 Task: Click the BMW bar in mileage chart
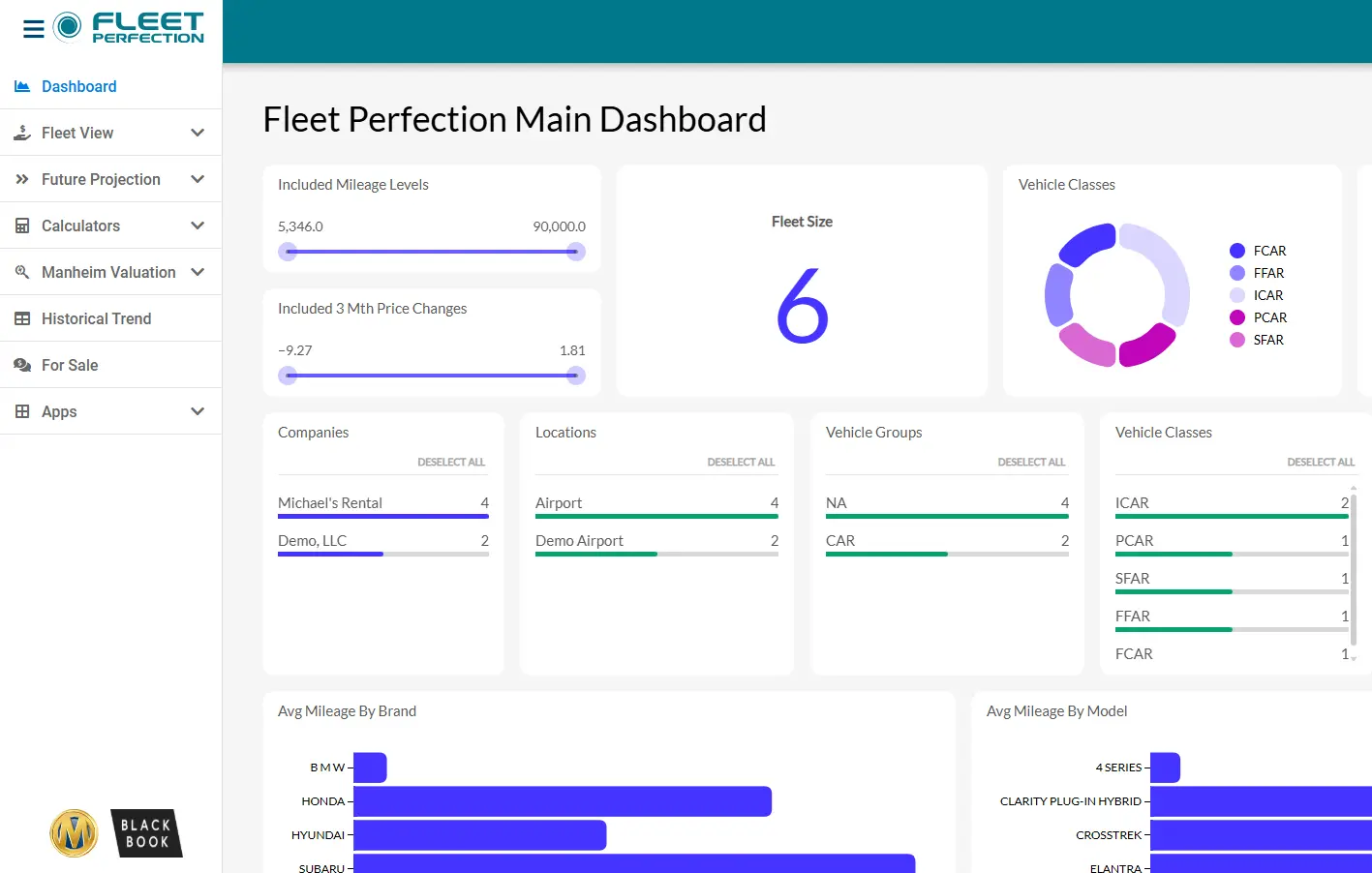[x=370, y=768]
